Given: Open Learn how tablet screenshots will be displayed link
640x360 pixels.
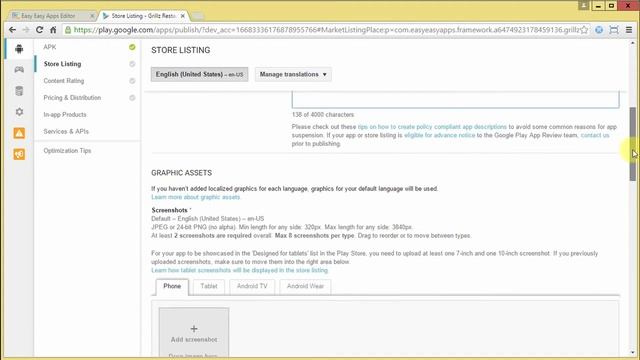Looking at the screenshot, I should (x=240, y=270).
